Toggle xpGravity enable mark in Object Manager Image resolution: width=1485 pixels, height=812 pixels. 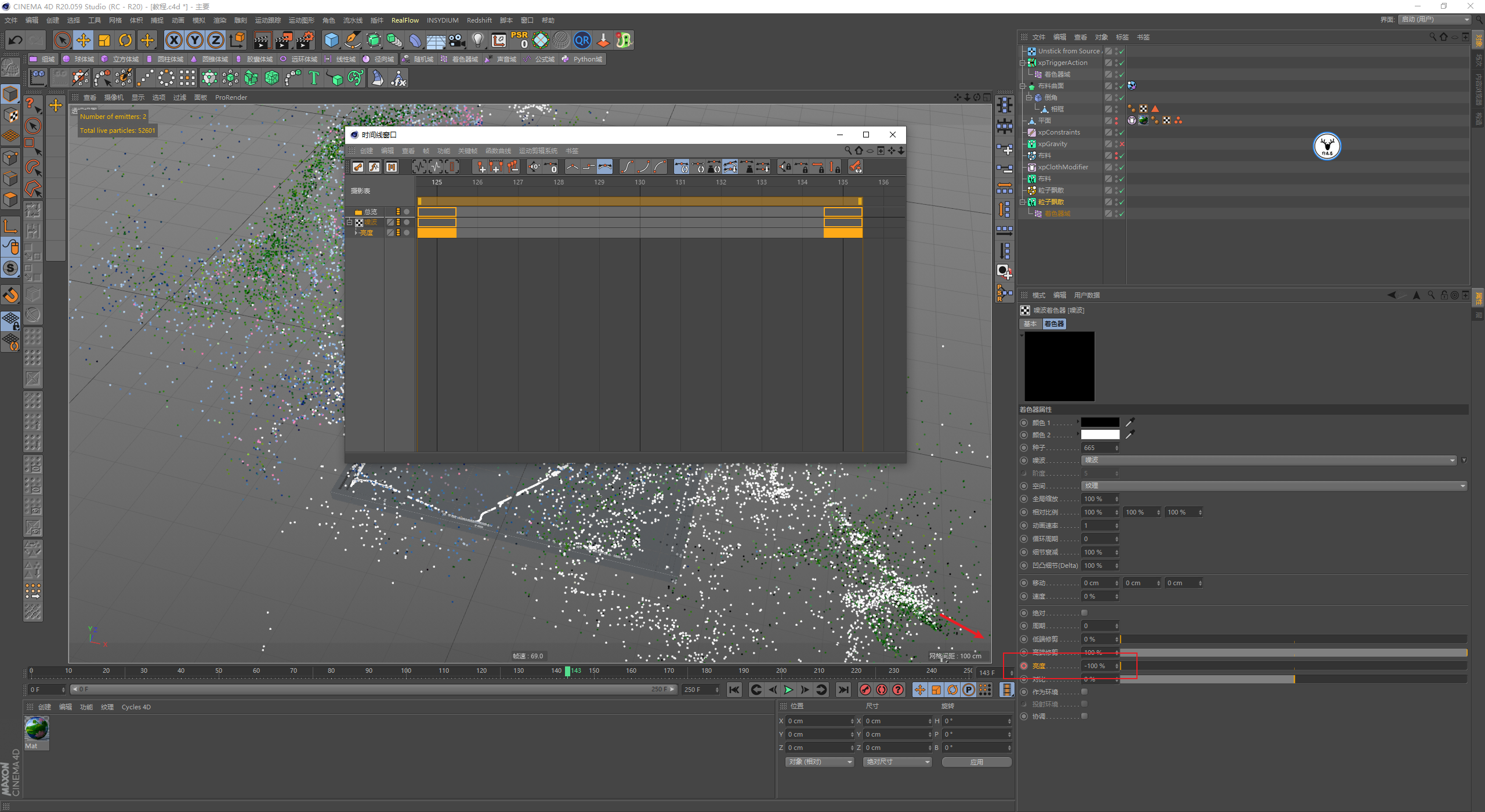[x=1122, y=144]
